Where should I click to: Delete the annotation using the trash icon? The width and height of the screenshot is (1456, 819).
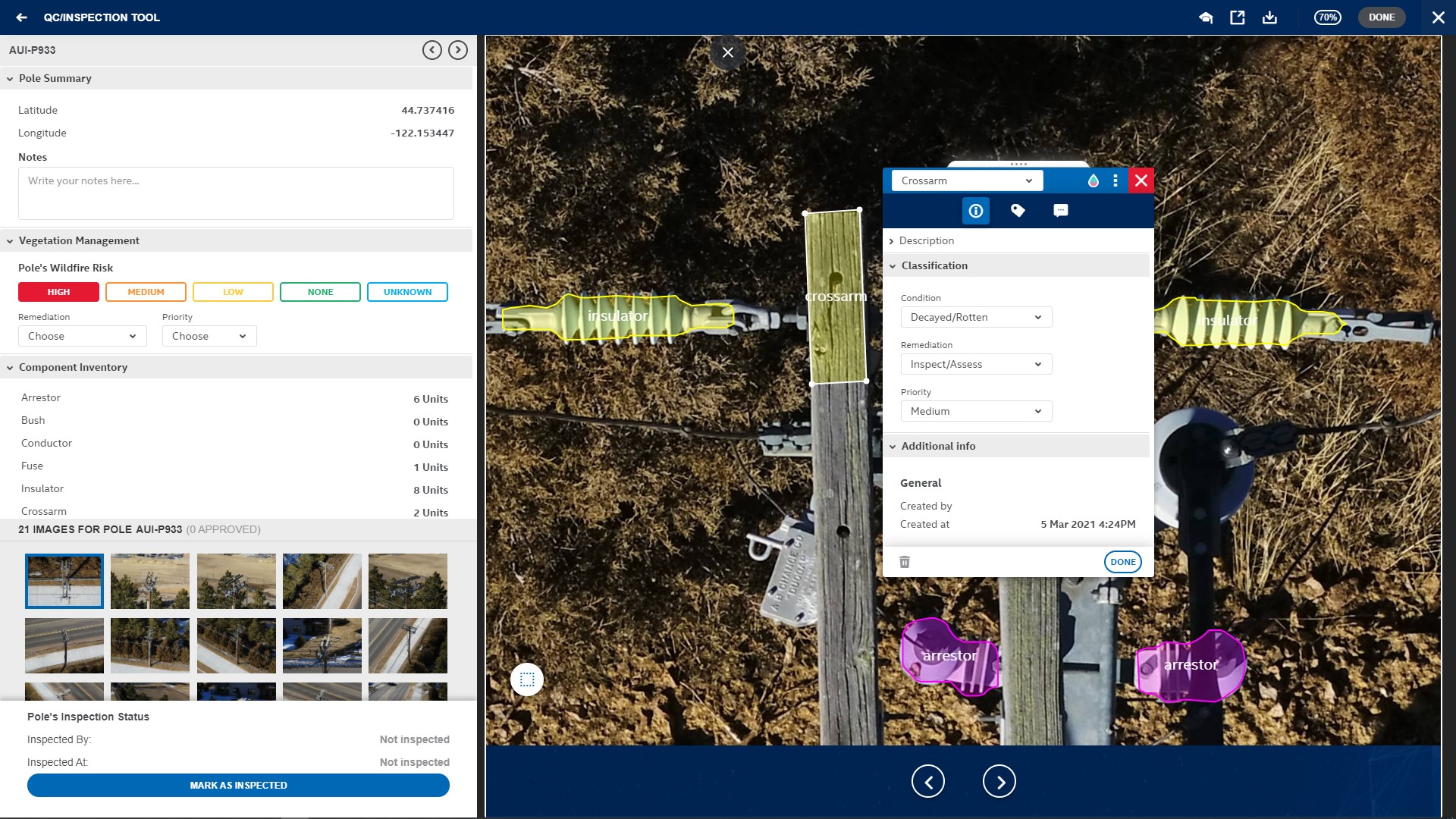(x=904, y=561)
